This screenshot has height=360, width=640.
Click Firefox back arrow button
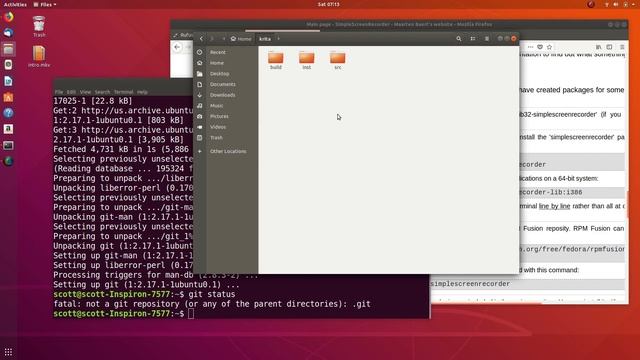[177, 47]
